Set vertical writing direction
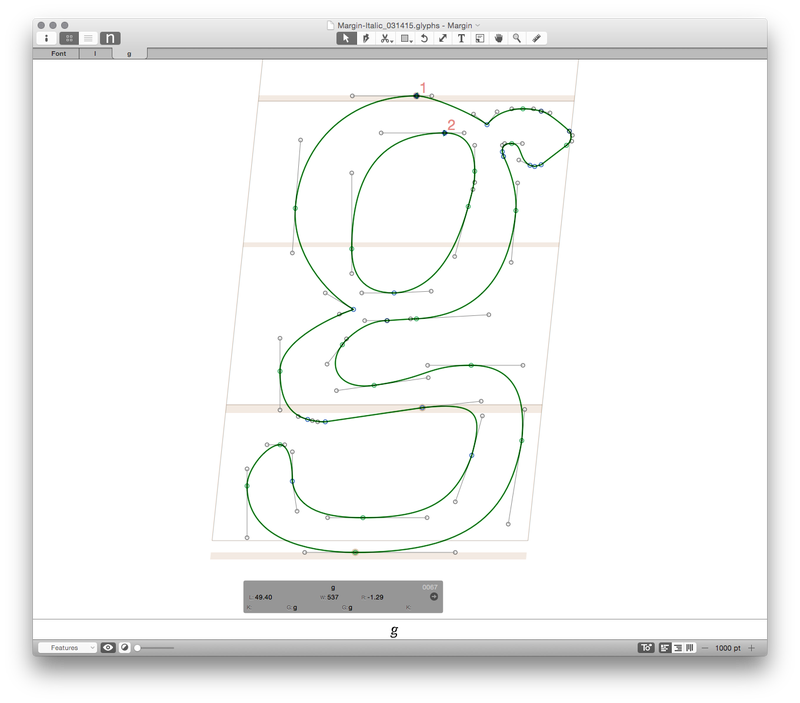800x703 pixels. click(x=690, y=647)
